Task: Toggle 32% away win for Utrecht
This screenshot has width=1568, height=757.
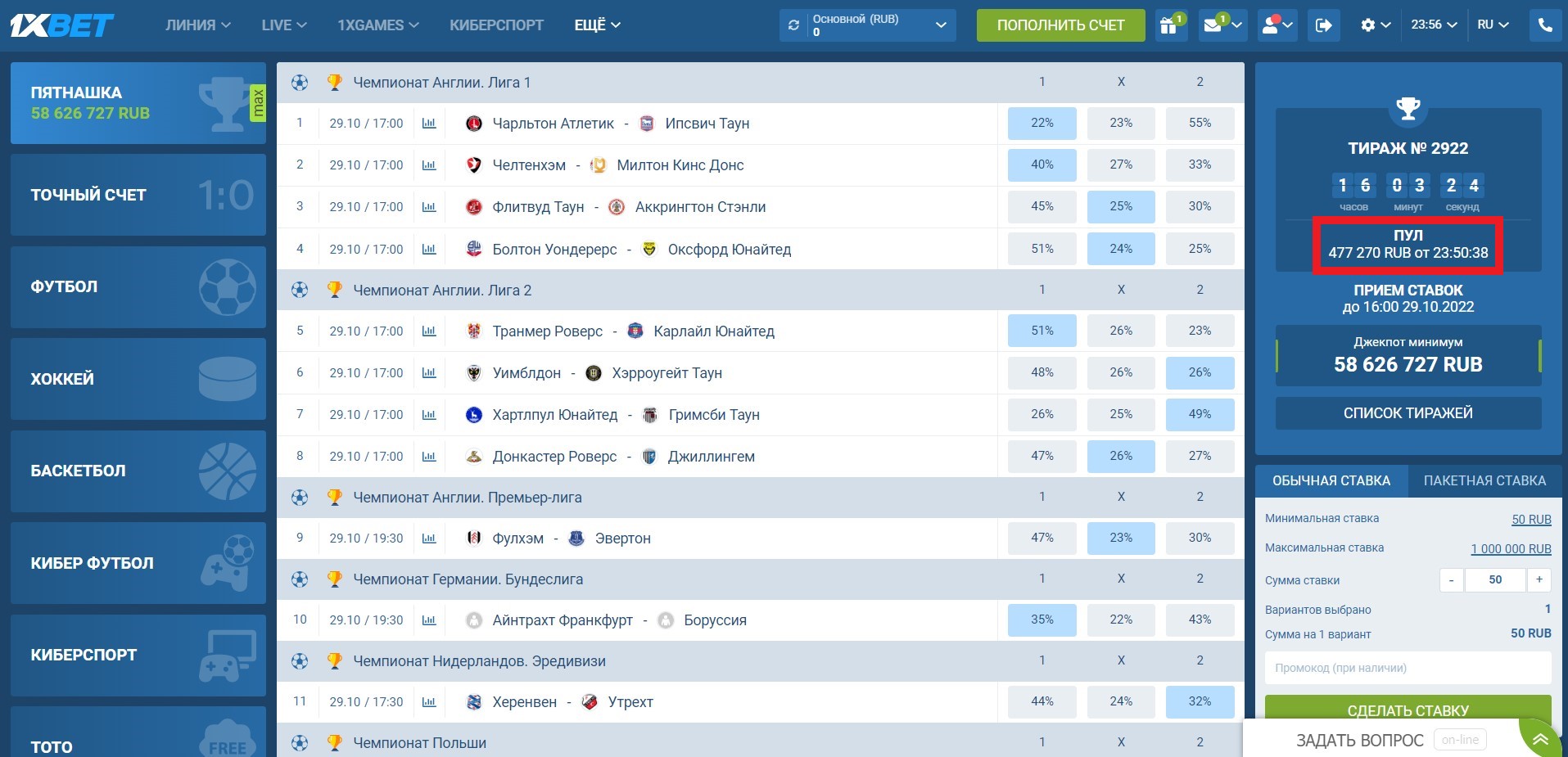Action: (1200, 702)
